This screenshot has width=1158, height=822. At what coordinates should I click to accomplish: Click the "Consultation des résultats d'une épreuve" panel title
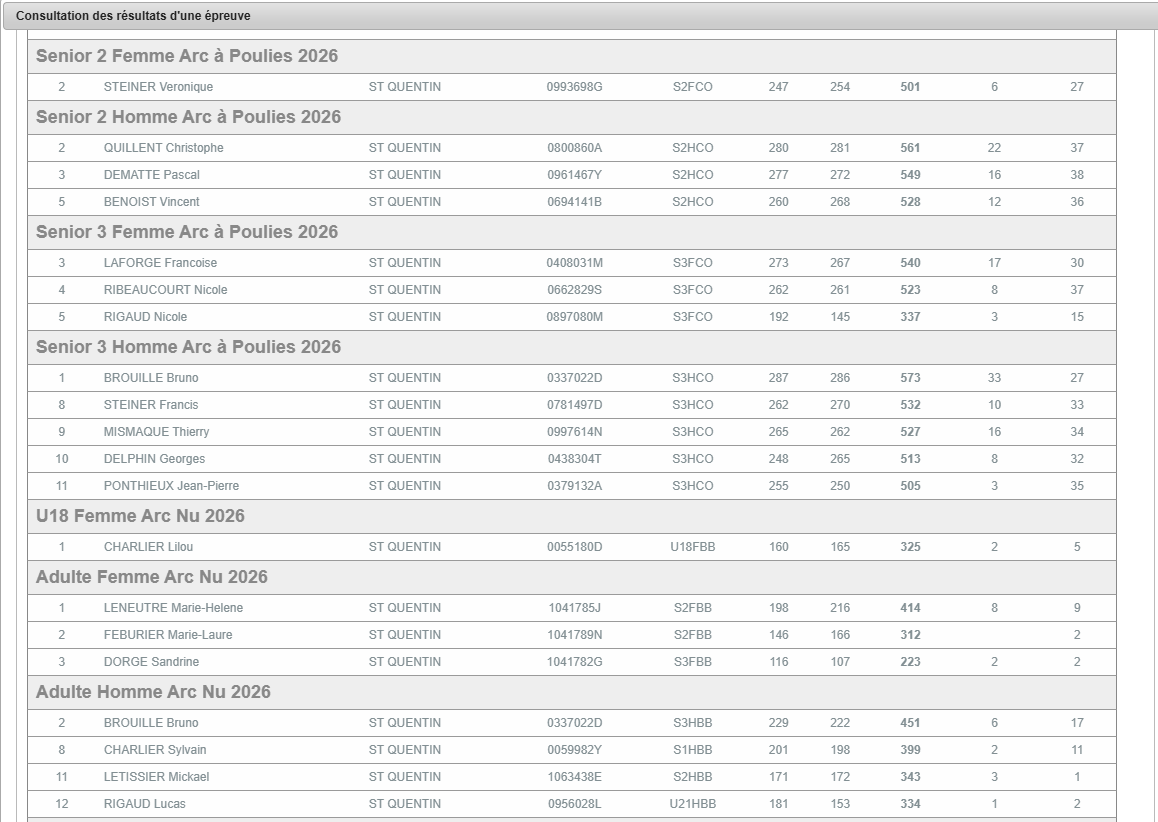pos(133,16)
